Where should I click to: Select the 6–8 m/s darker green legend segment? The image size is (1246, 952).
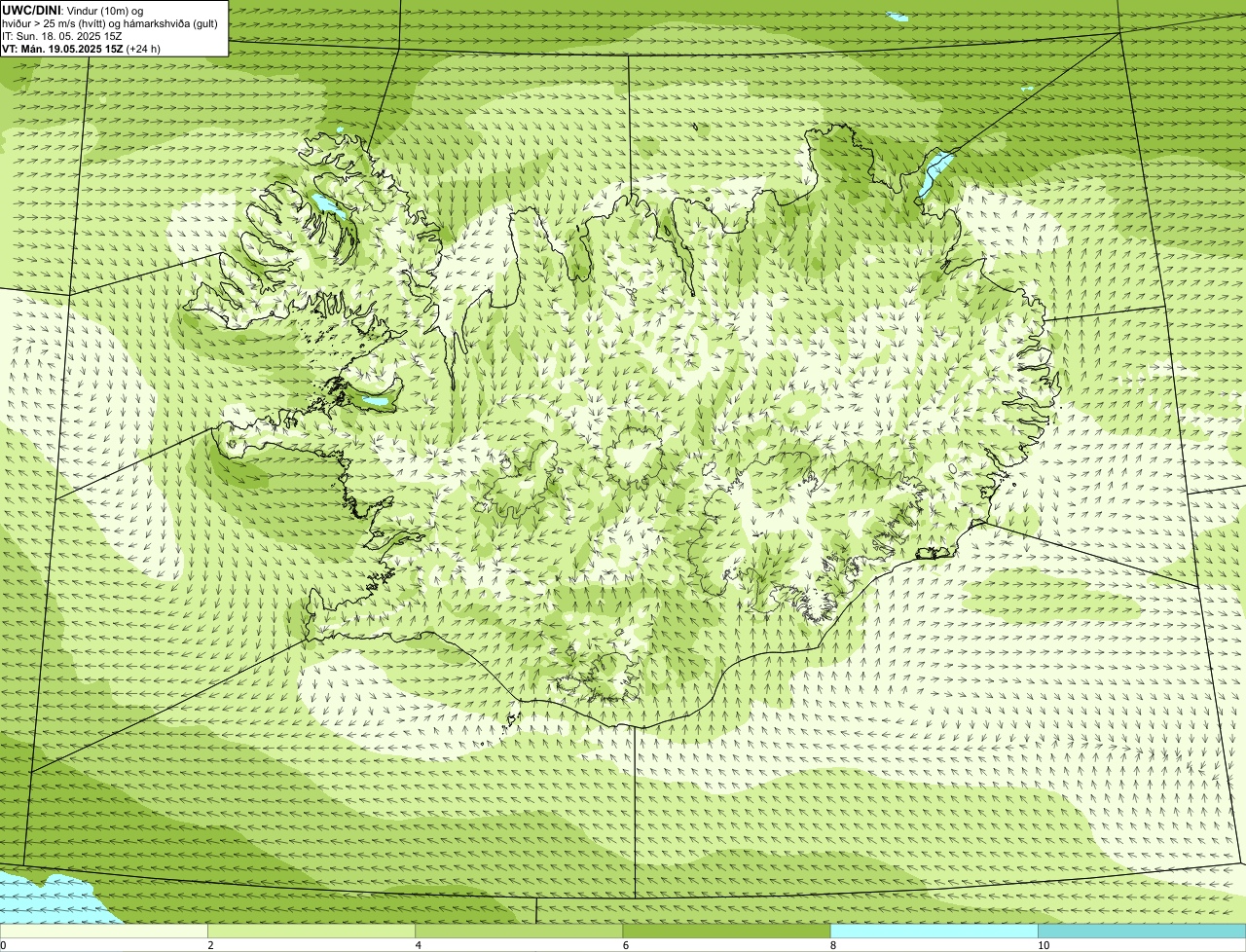point(726,932)
